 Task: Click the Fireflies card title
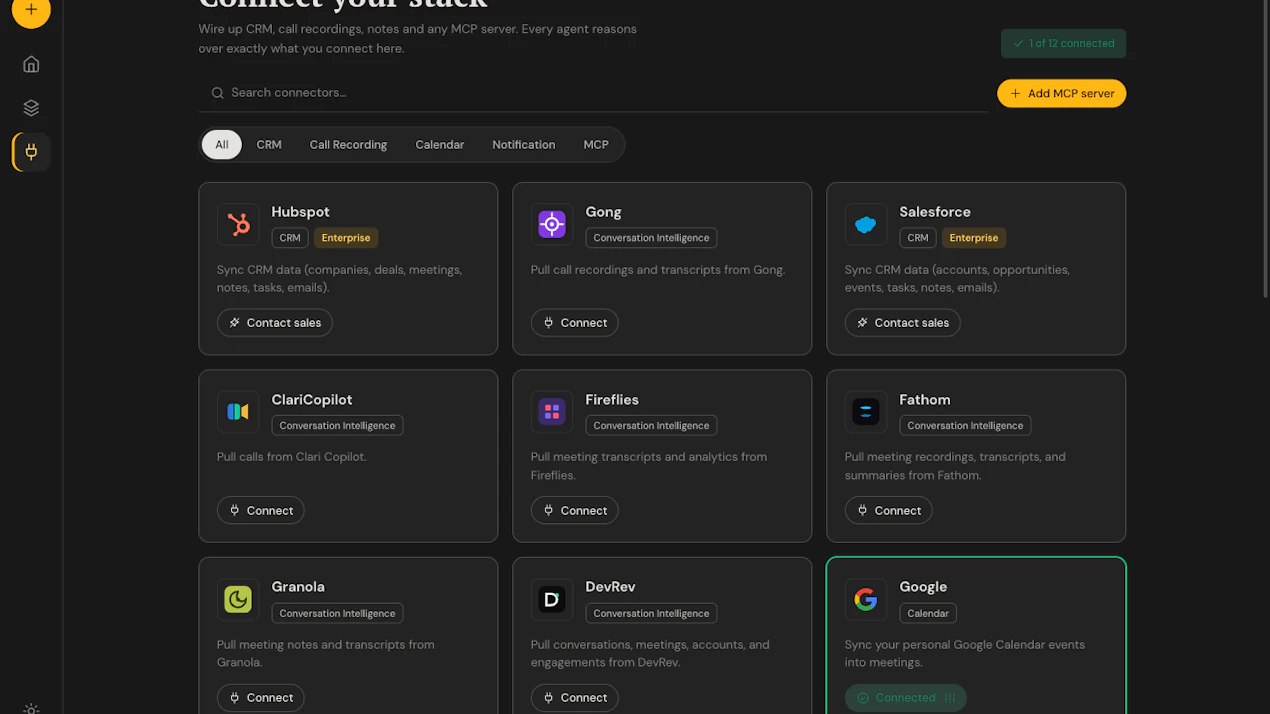coord(612,400)
